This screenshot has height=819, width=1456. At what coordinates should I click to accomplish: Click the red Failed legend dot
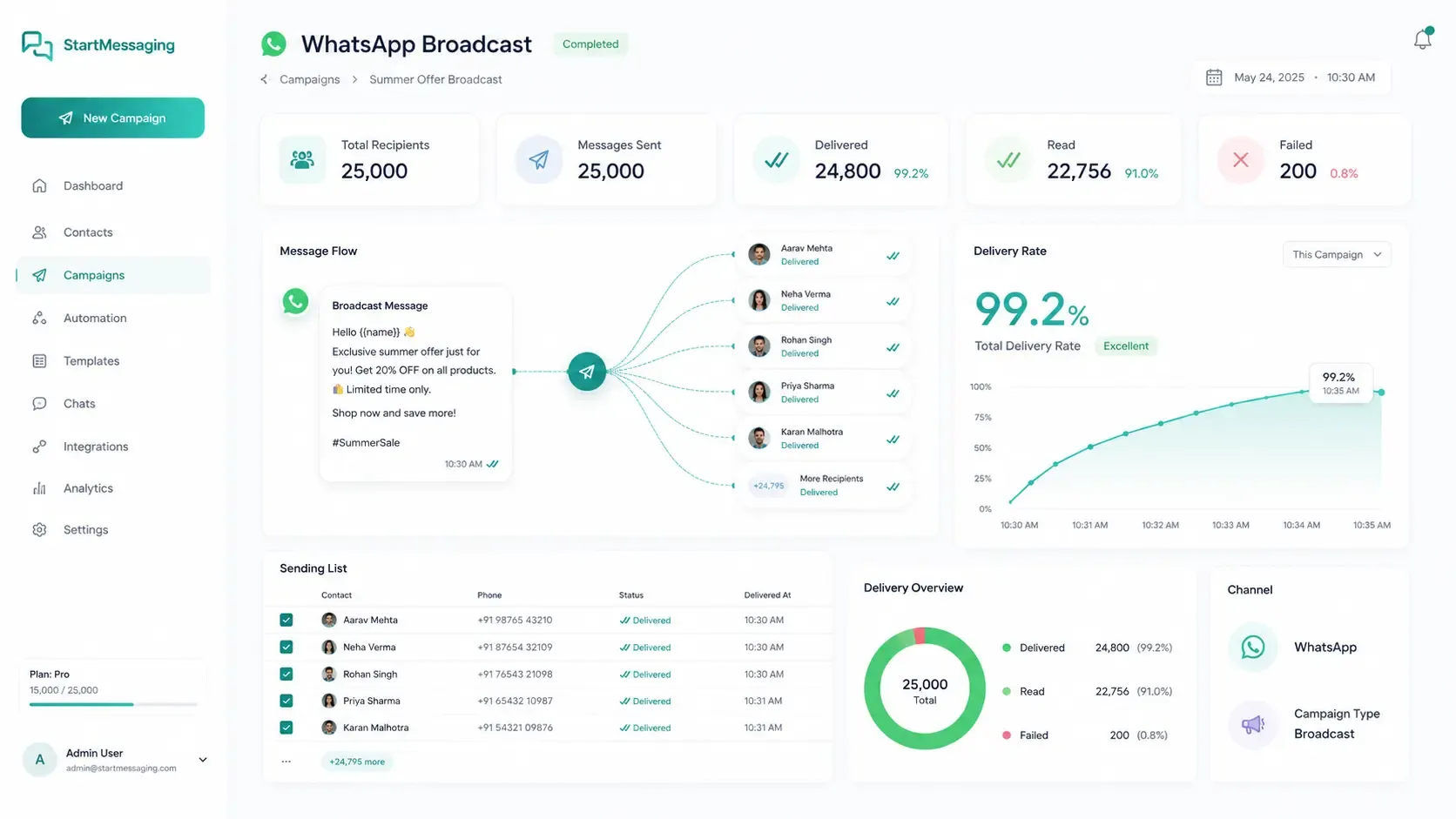click(1007, 735)
